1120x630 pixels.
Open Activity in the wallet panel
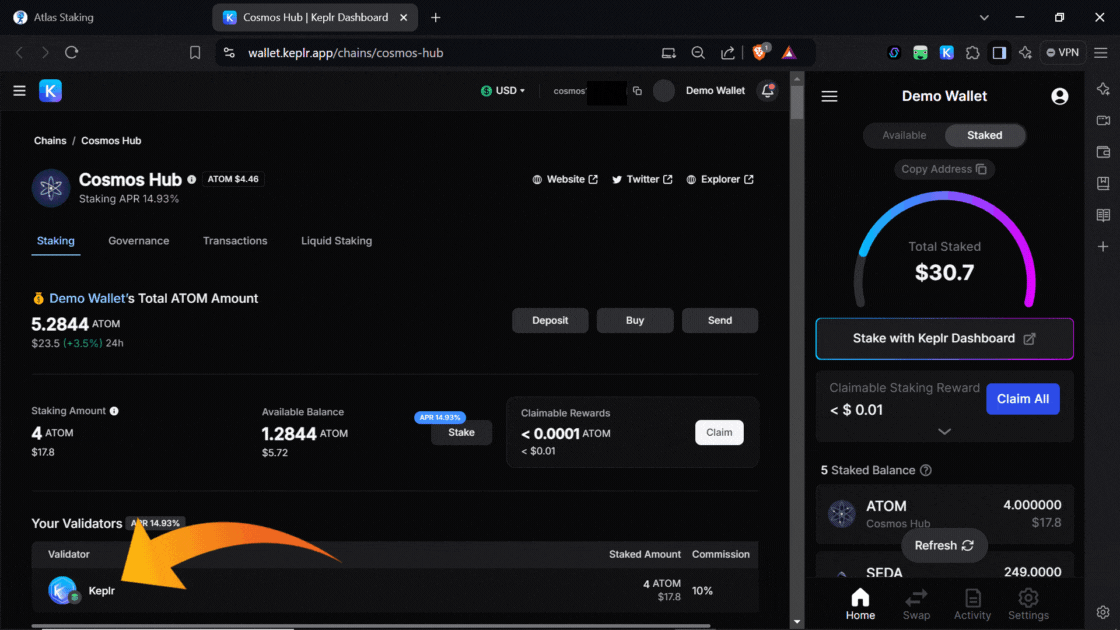point(972,604)
